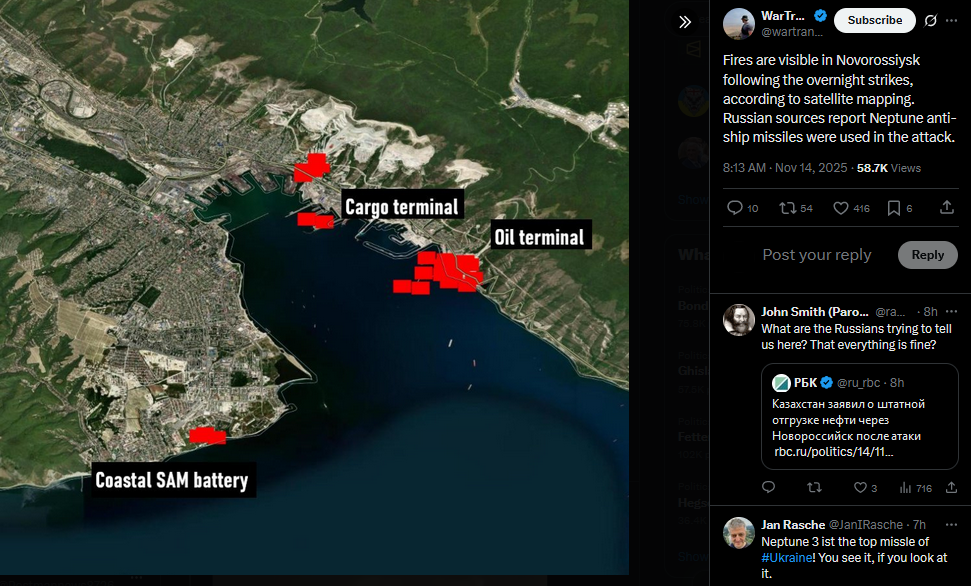Open Jan Rasche profile name link
Image resolution: width=971 pixels, height=586 pixels.
(x=793, y=525)
